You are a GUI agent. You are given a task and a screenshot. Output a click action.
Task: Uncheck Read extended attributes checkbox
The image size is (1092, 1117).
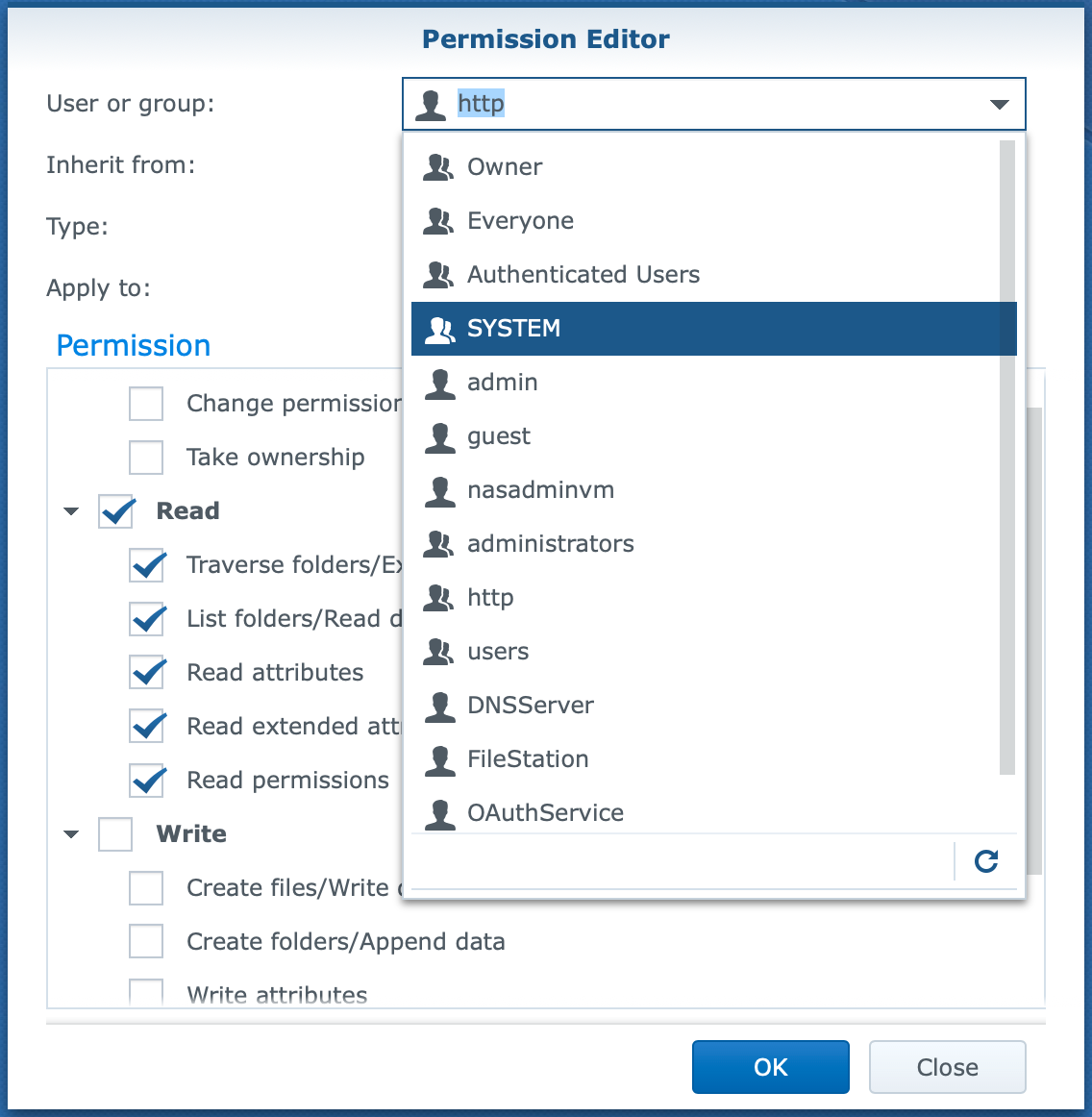tap(146, 727)
